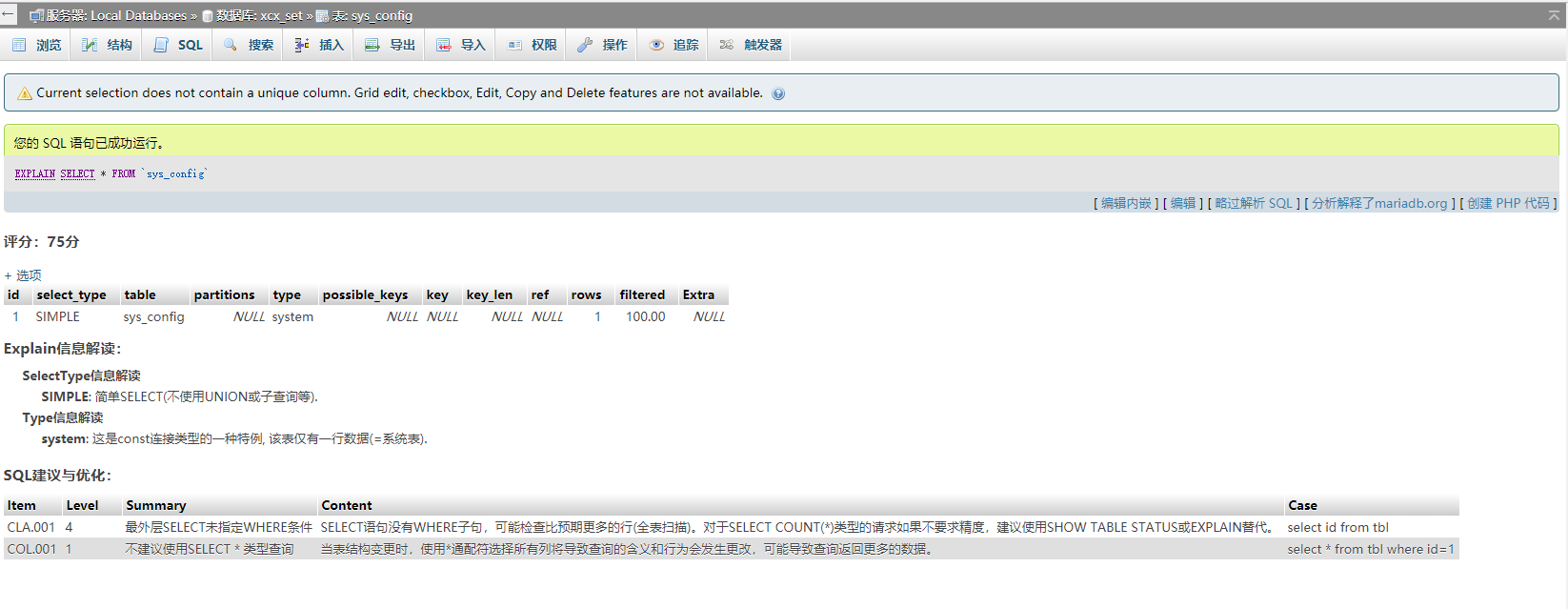Click the 评分: 75分 score text
1568x609 pixels.
click(x=41, y=242)
